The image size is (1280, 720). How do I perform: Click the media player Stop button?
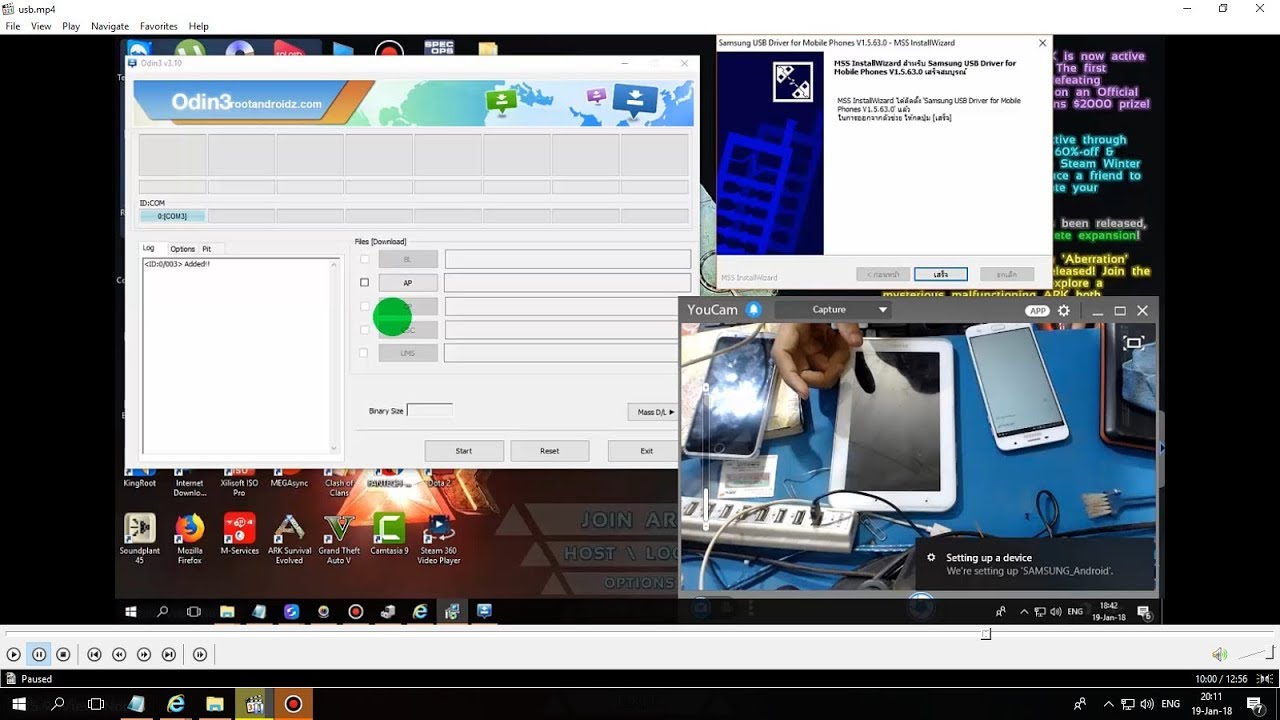pos(63,654)
